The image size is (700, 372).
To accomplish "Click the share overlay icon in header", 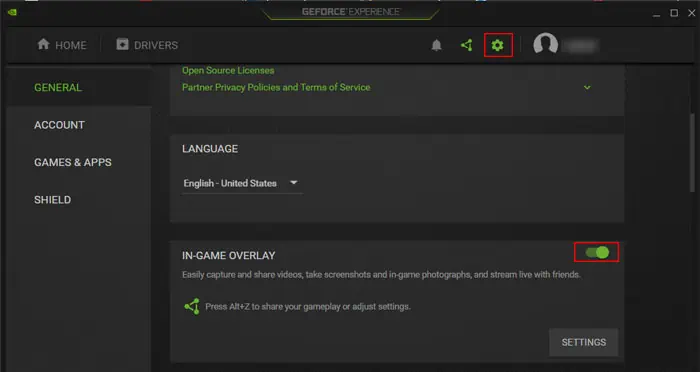I will pyautogui.click(x=467, y=45).
